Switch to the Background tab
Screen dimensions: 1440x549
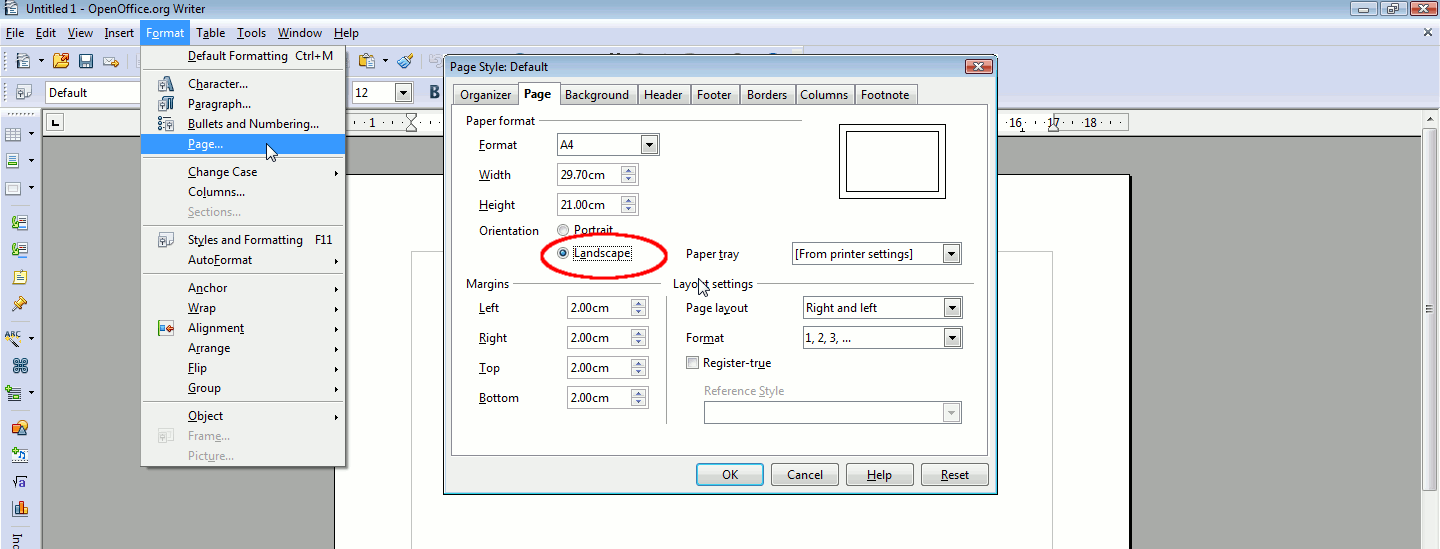(597, 95)
